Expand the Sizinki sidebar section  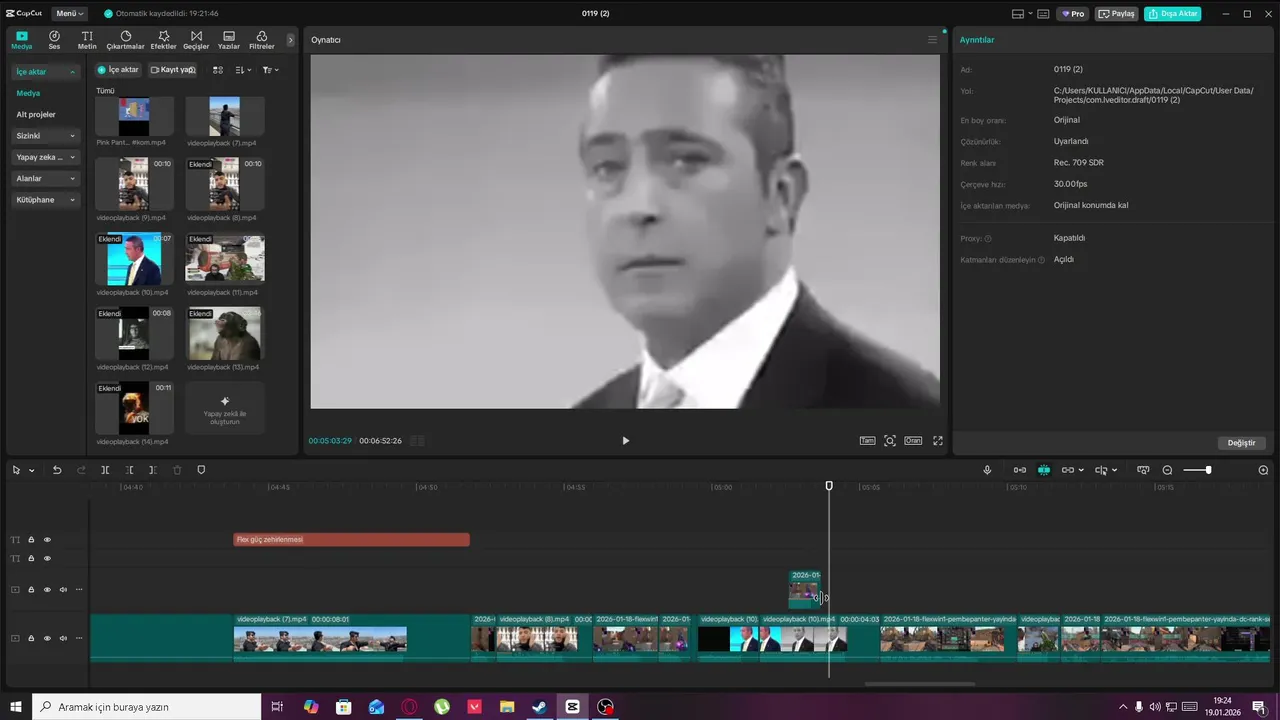[x=45, y=136]
